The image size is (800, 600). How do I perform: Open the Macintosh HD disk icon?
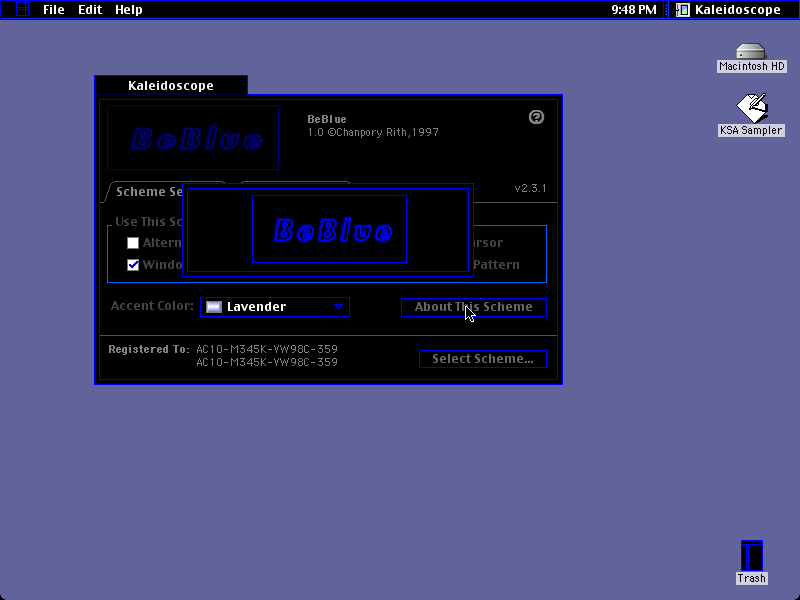(x=751, y=52)
